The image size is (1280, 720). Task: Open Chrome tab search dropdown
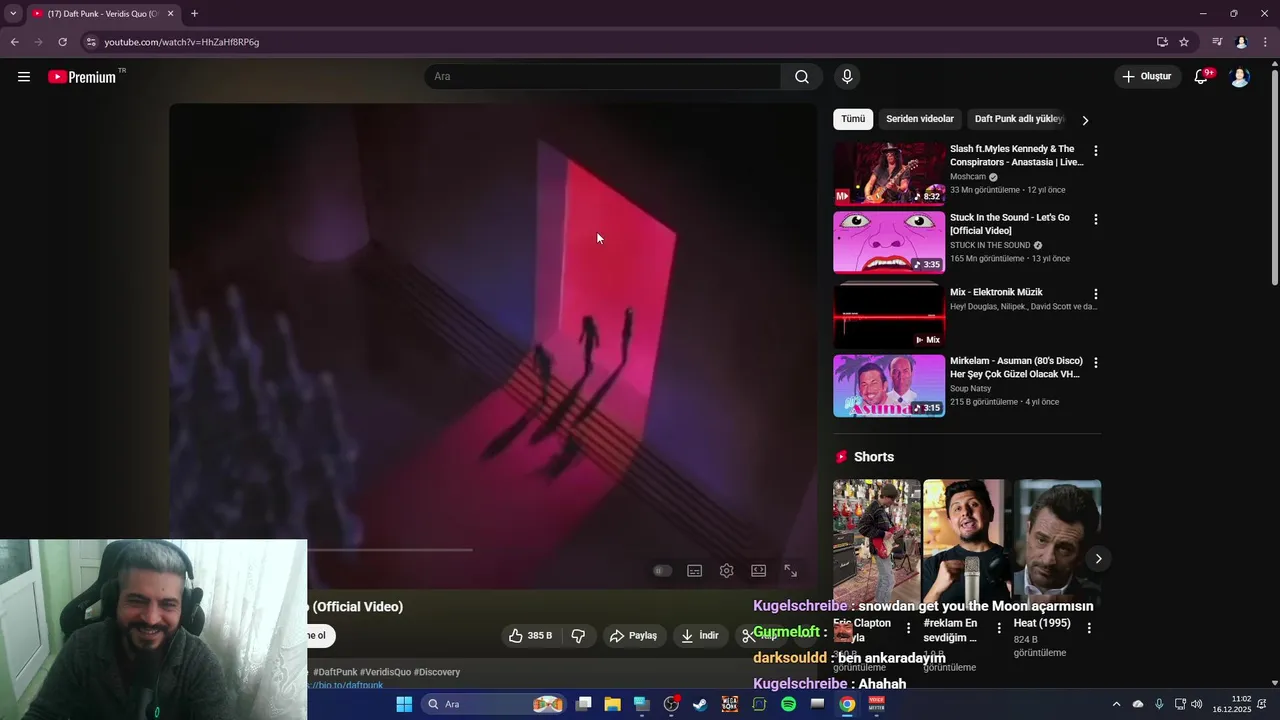(x=13, y=13)
